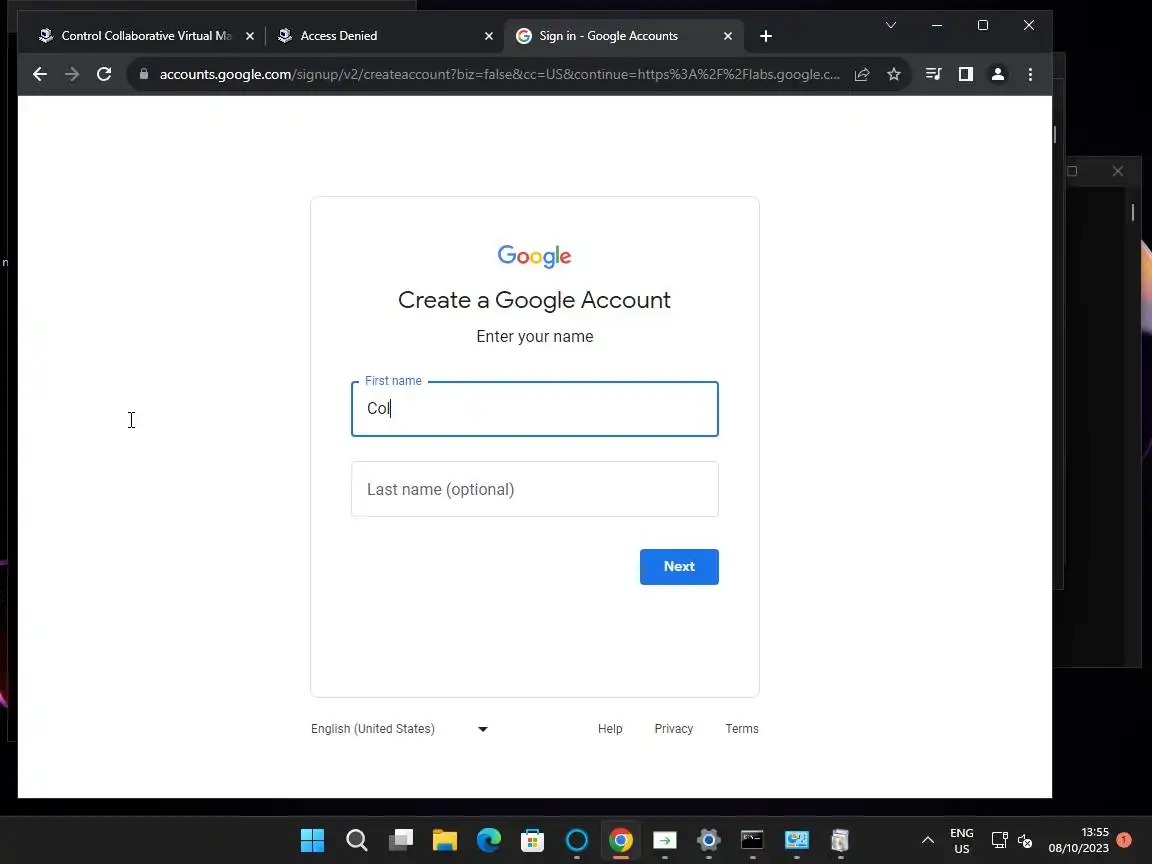Go back to the previous page
Screen dimensions: 1152x864
tap(40, 74)
